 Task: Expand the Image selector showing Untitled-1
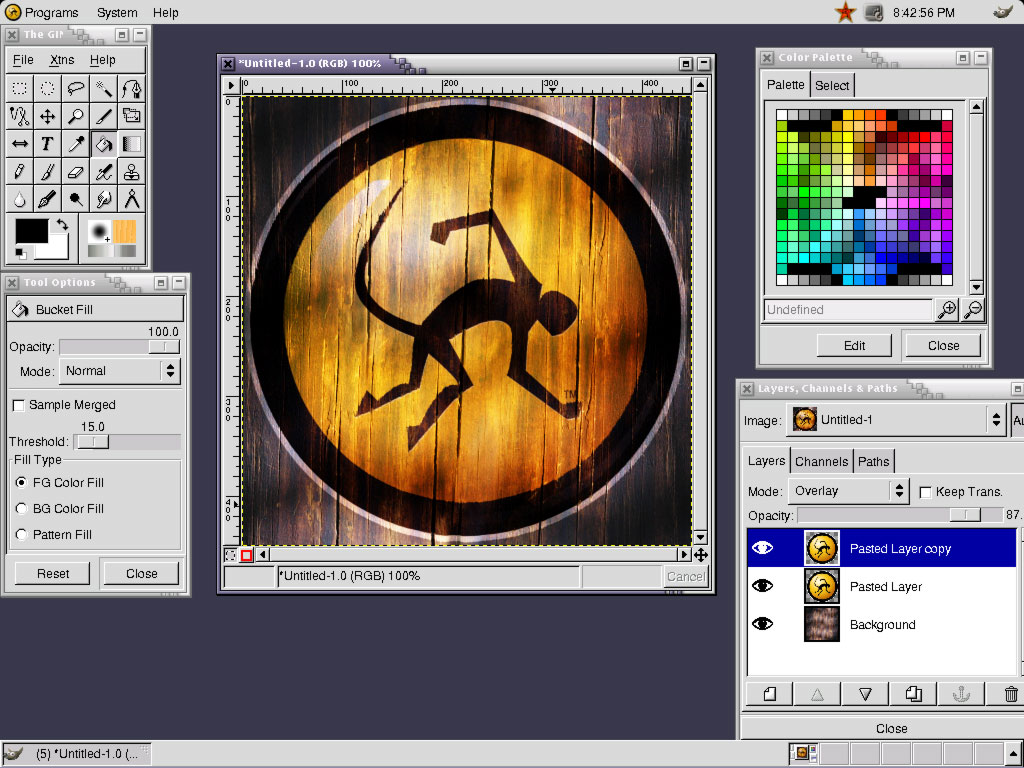point(896,420)
